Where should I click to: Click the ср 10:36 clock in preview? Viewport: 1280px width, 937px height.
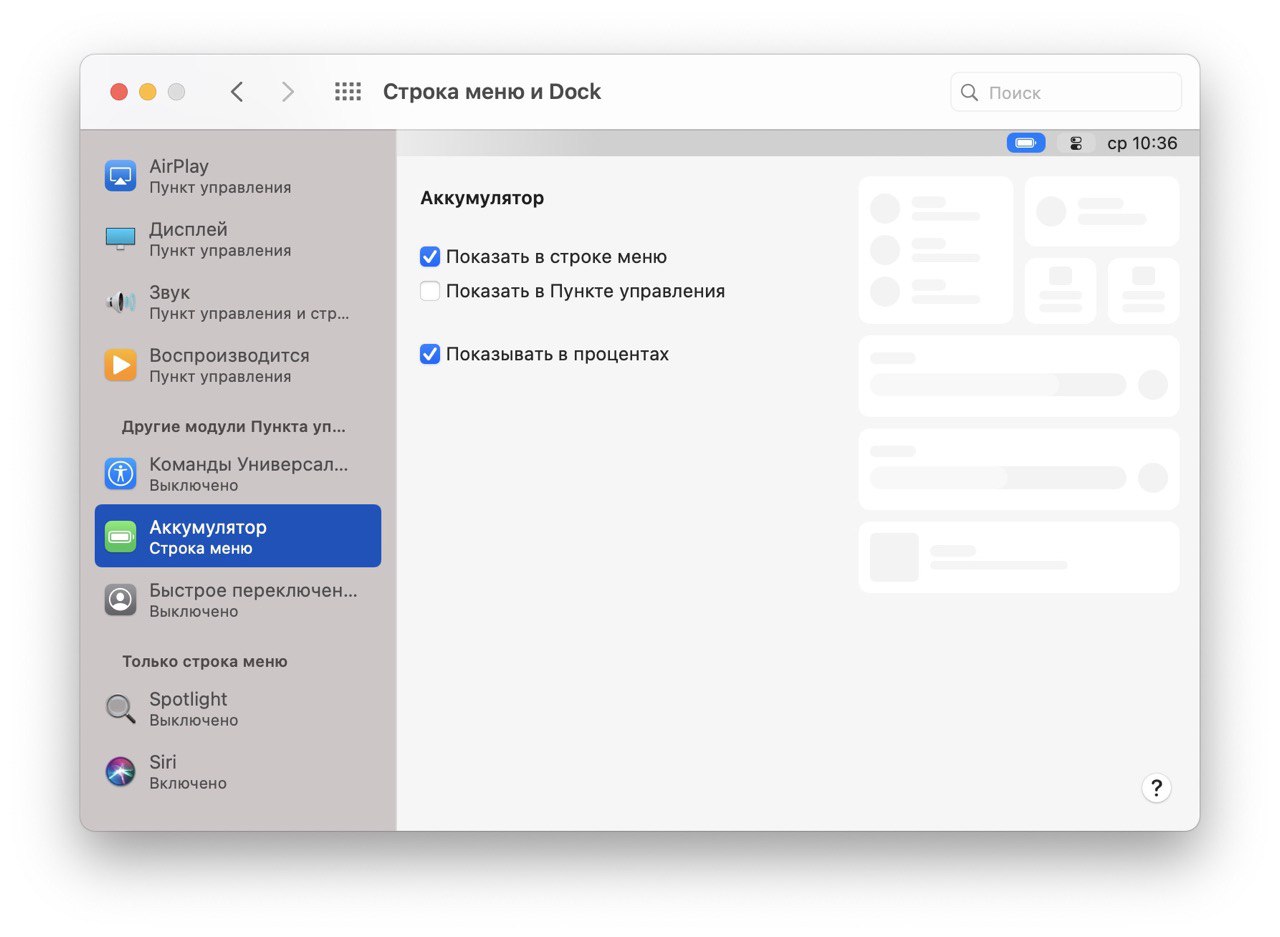coord(1142,143)
